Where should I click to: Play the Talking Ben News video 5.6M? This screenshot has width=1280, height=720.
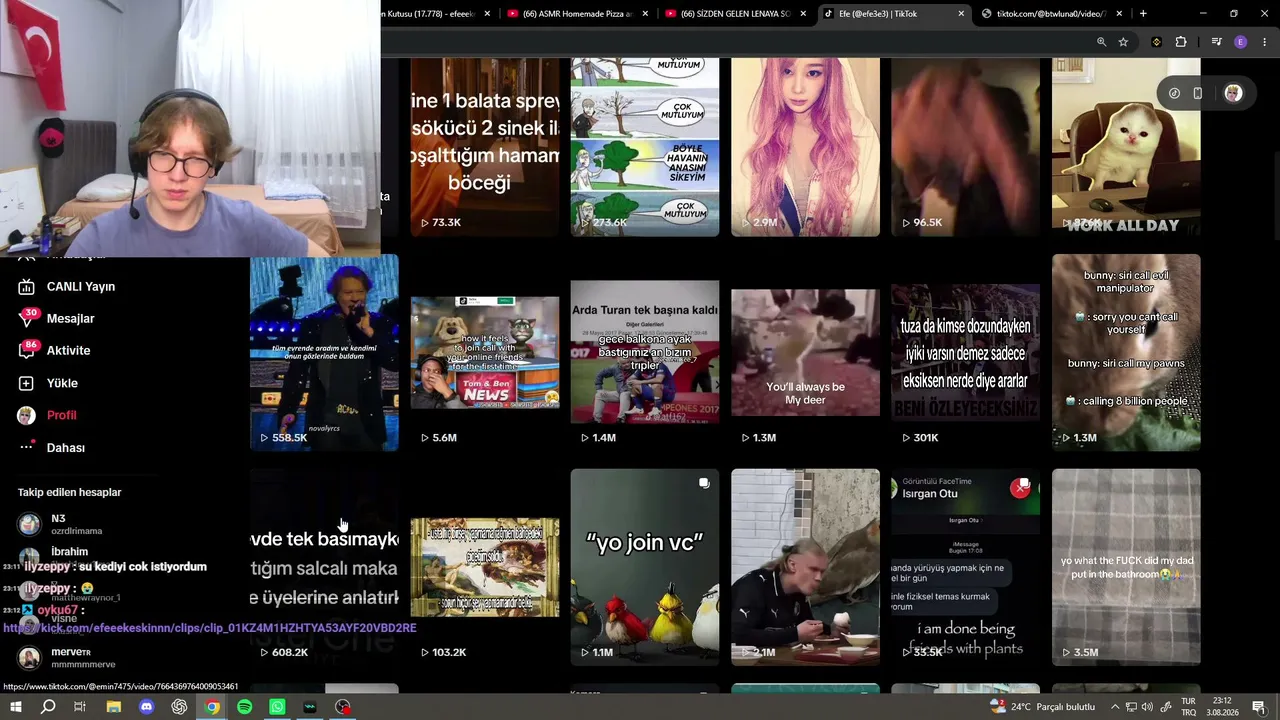pos(485,352)
